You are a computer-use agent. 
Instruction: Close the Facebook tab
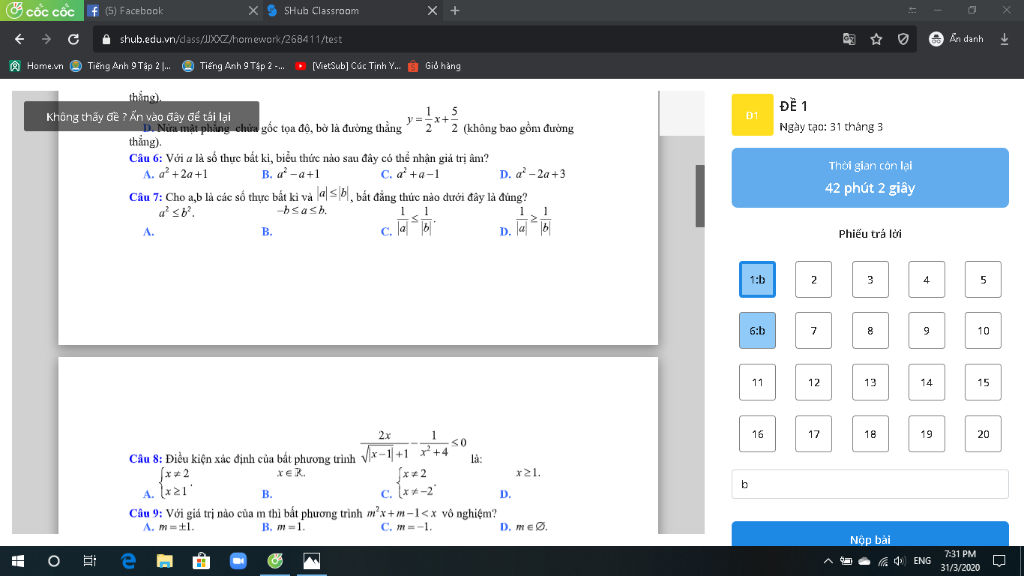[x=253, y=10]
